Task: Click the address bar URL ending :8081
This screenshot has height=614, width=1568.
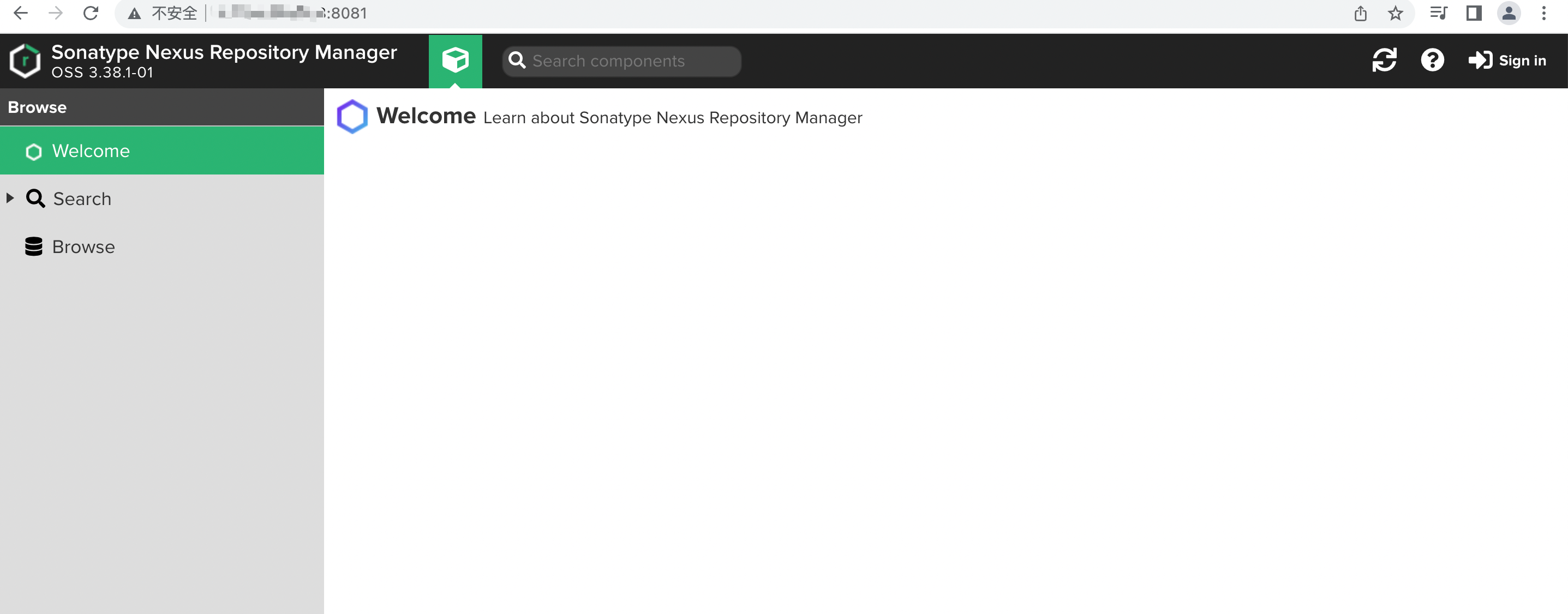Action: click(293, 14)
